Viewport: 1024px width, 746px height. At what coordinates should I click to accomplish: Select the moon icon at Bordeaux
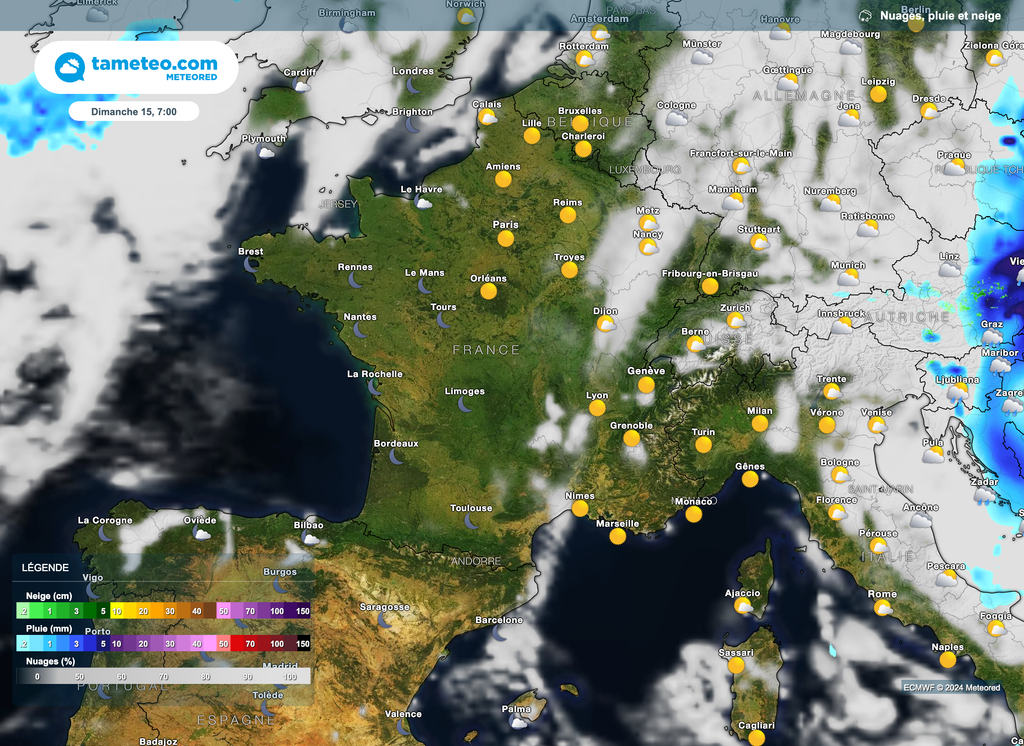click(x=397, y=457)
